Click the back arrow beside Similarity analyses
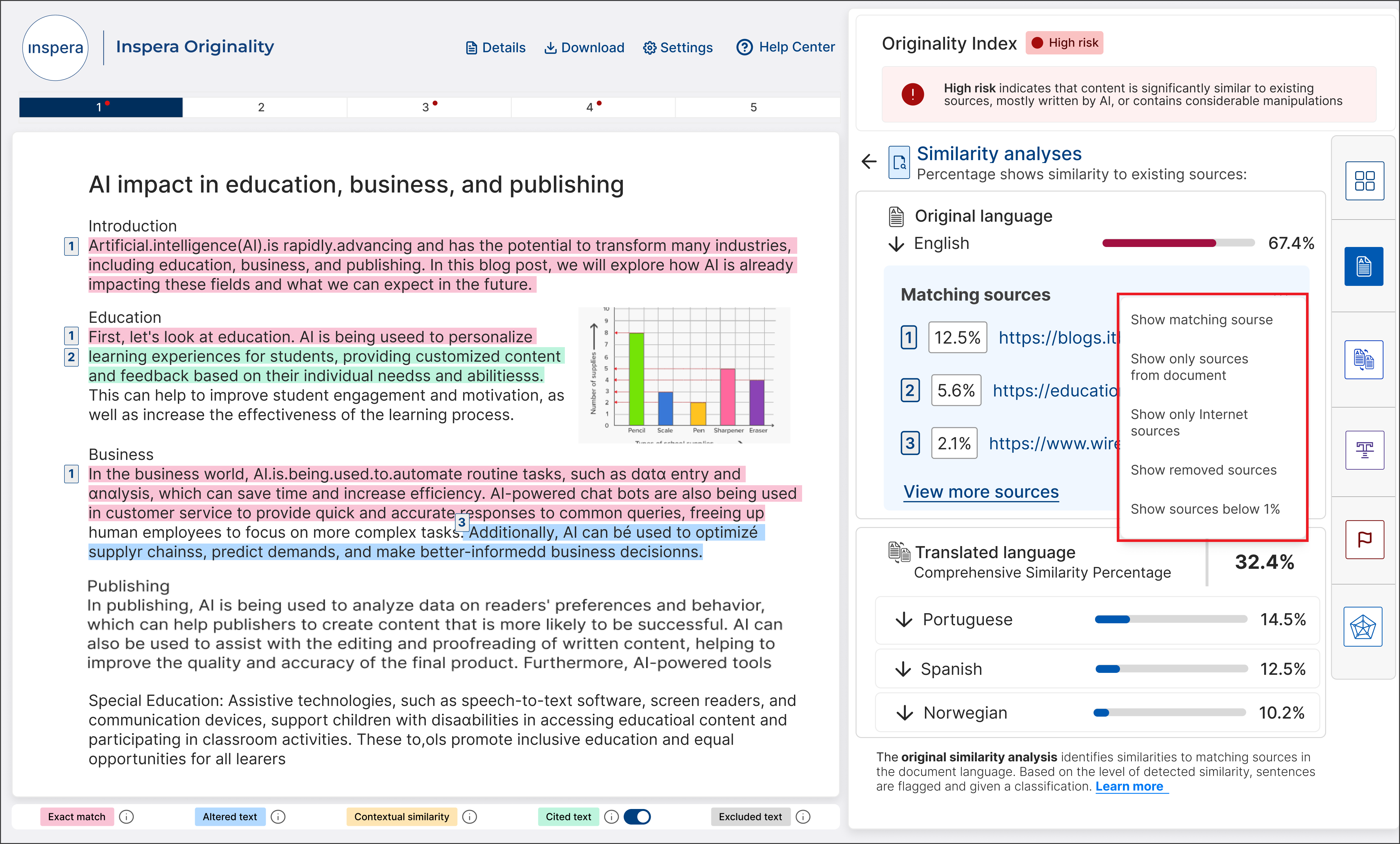This screenshot has width=1400, height=844. pyautogui.click(x=869, y=162)
